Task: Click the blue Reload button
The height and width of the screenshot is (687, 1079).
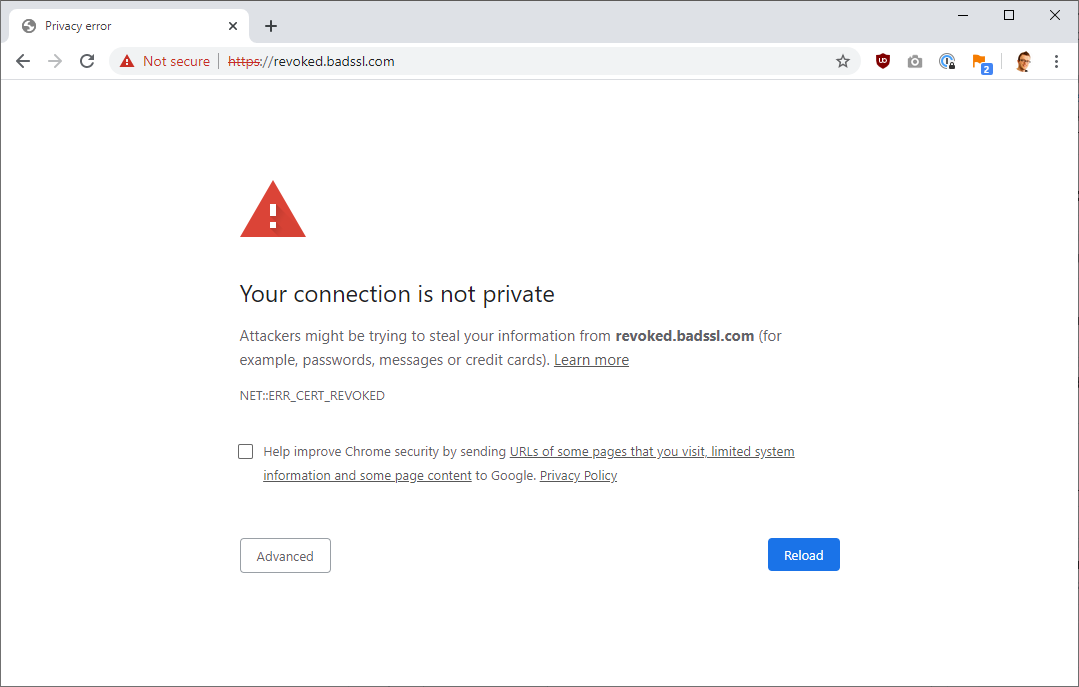Action: 804,555
